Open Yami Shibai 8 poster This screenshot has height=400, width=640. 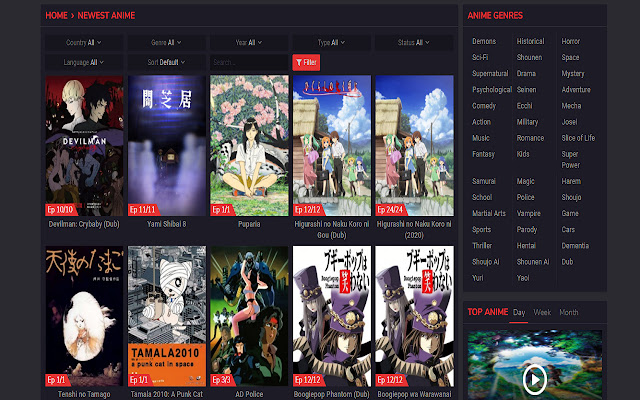(x=167, y=145)
